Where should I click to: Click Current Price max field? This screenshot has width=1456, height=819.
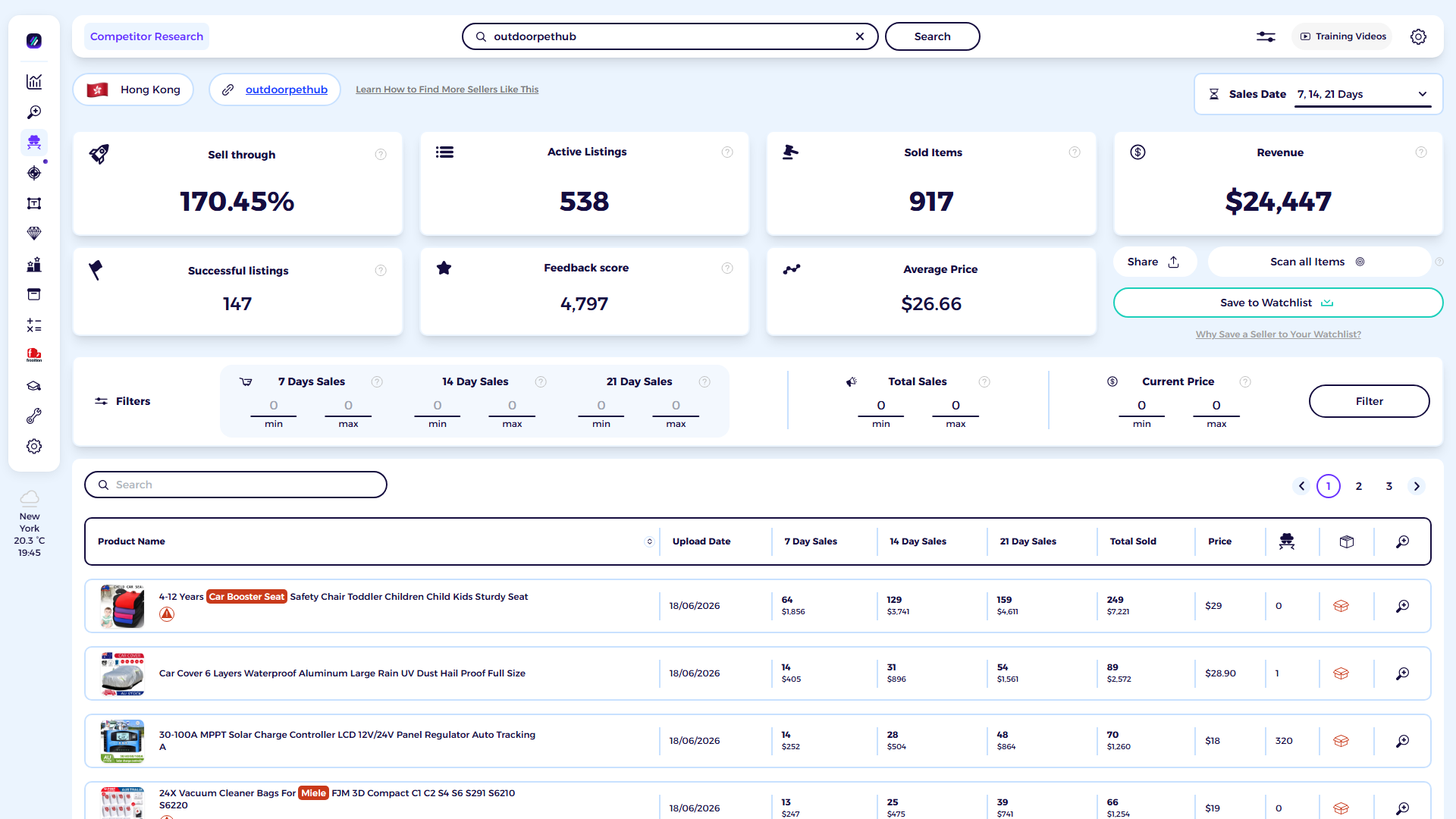coord(1216,406)
